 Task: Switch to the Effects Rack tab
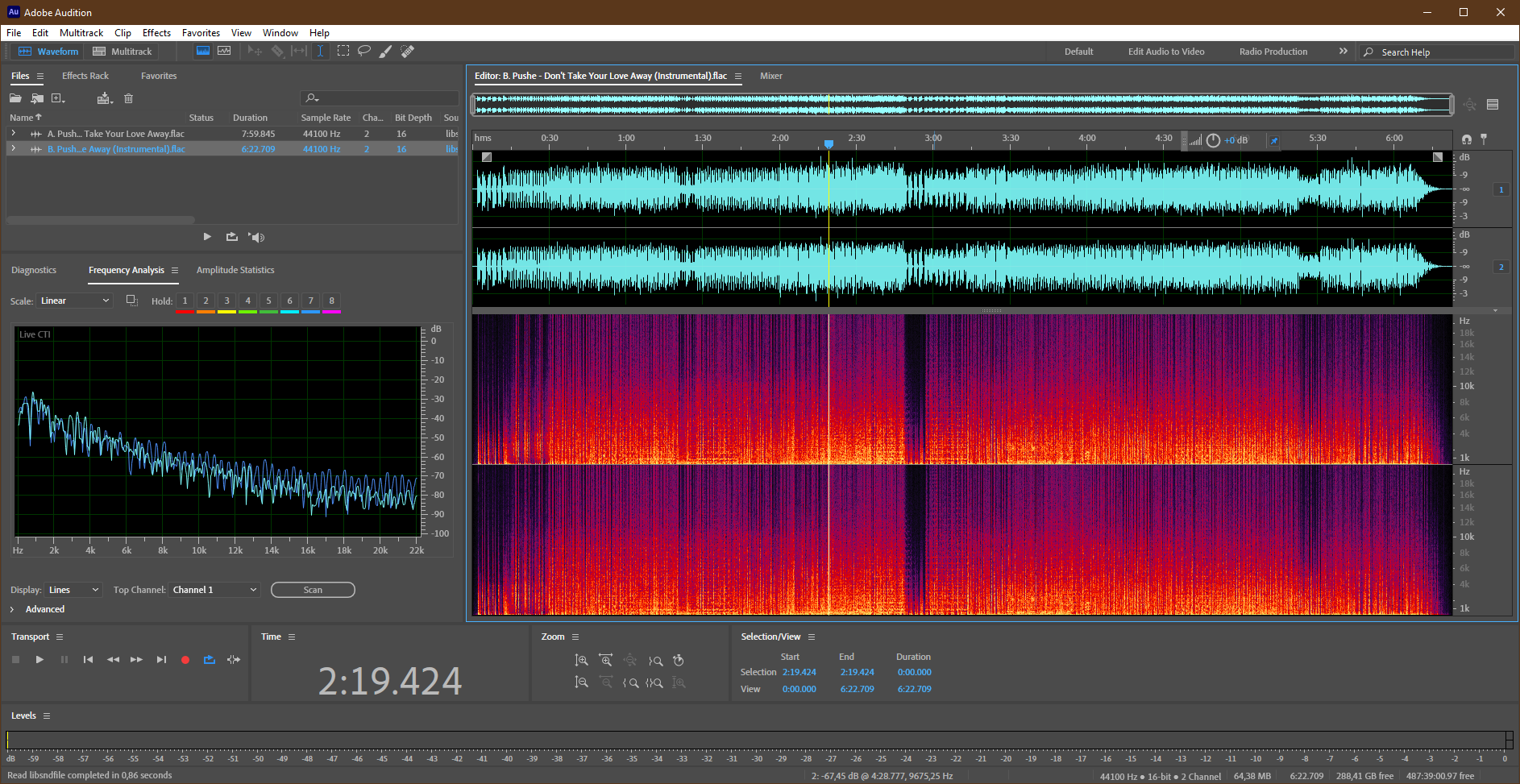coord(85,76)
